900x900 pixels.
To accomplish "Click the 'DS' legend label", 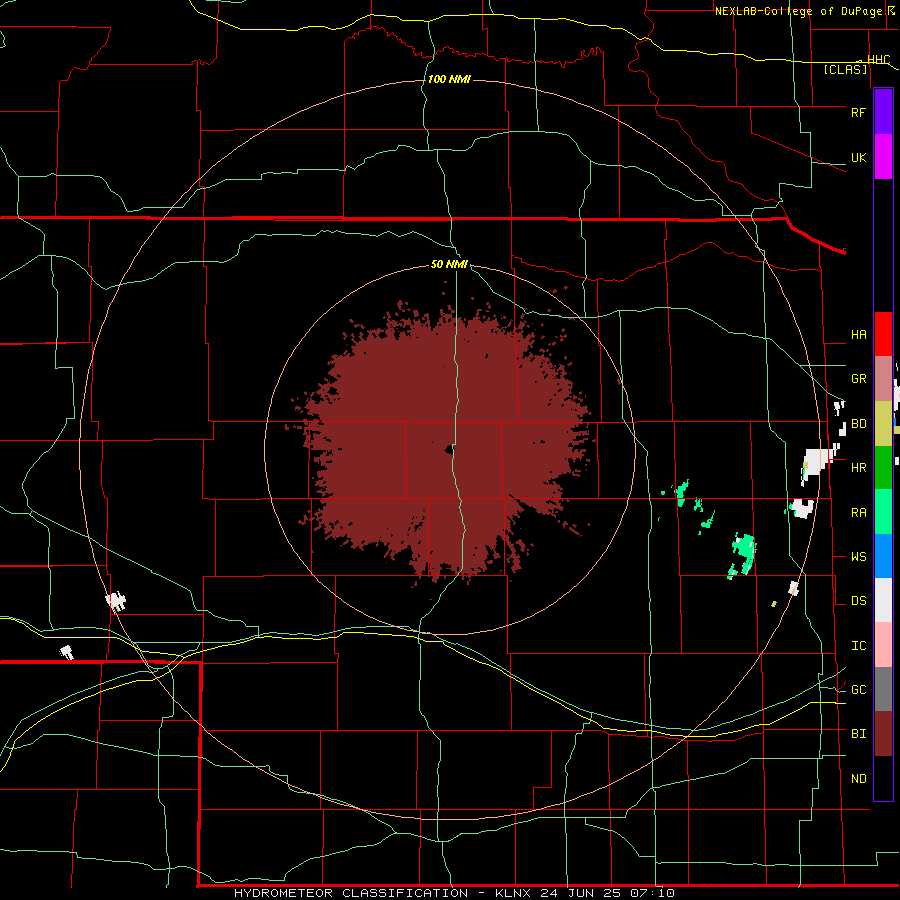I will (858, 601).
